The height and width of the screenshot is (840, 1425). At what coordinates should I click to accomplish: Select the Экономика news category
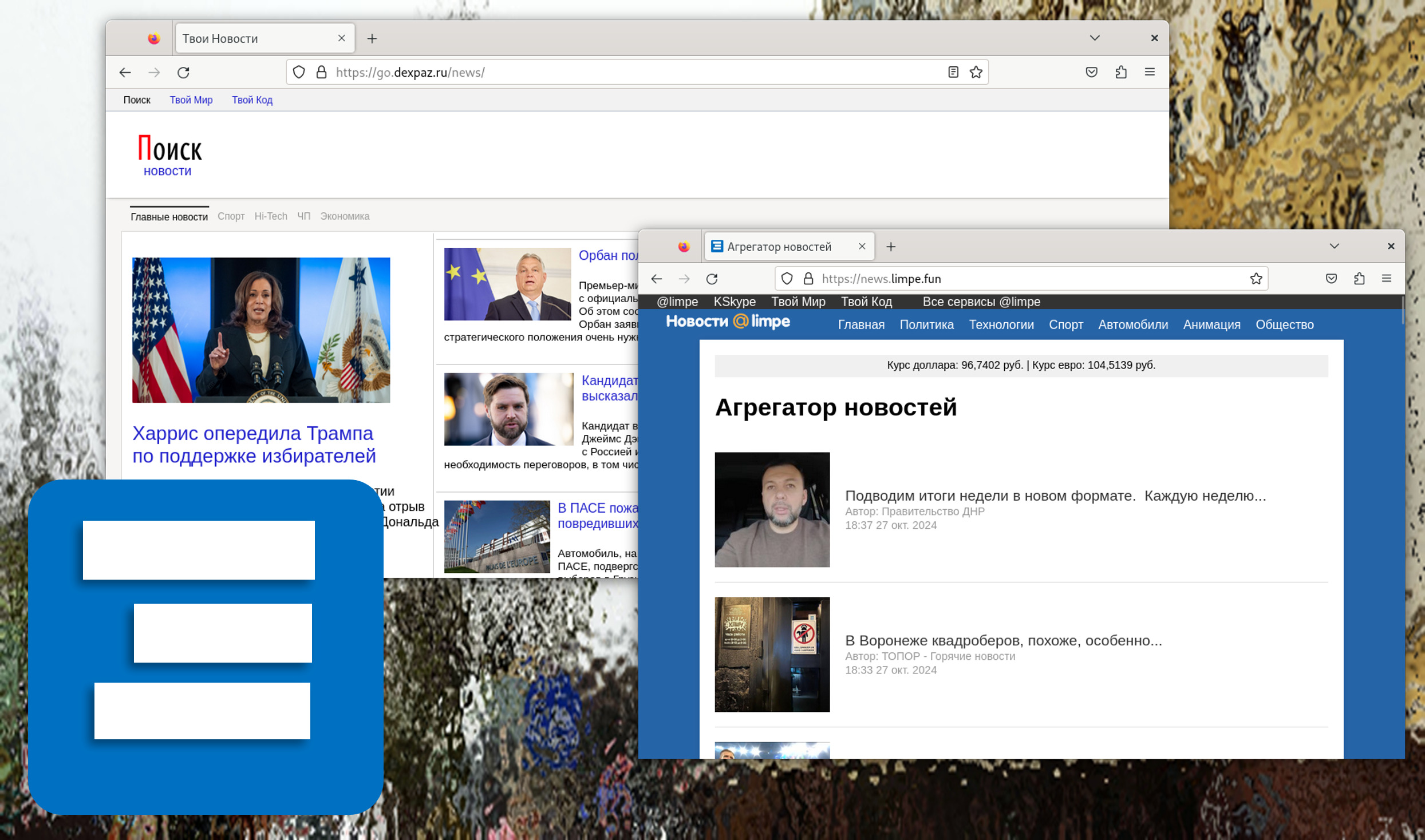345,216
